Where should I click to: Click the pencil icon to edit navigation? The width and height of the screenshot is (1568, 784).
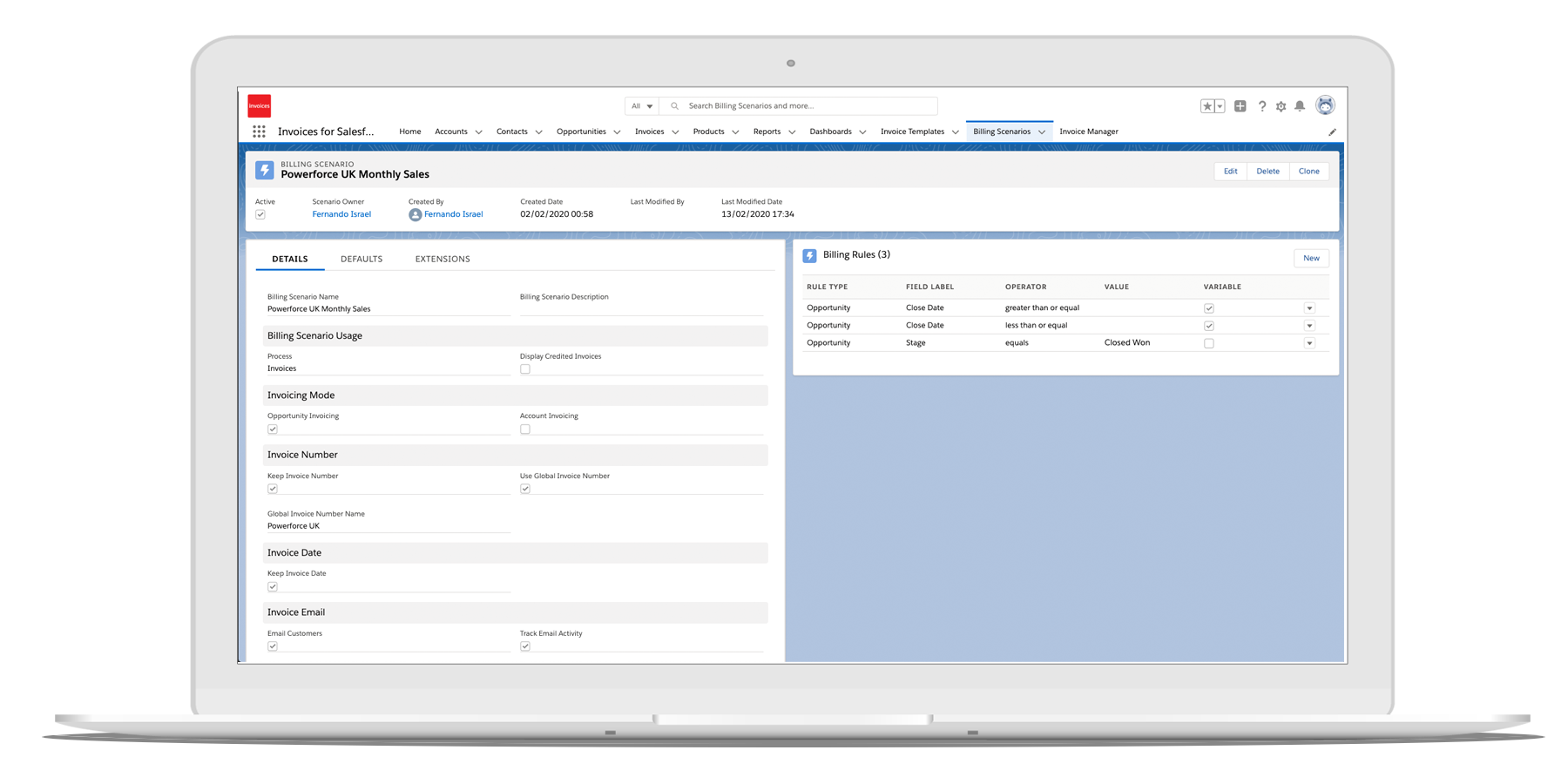coord(1332,132)
